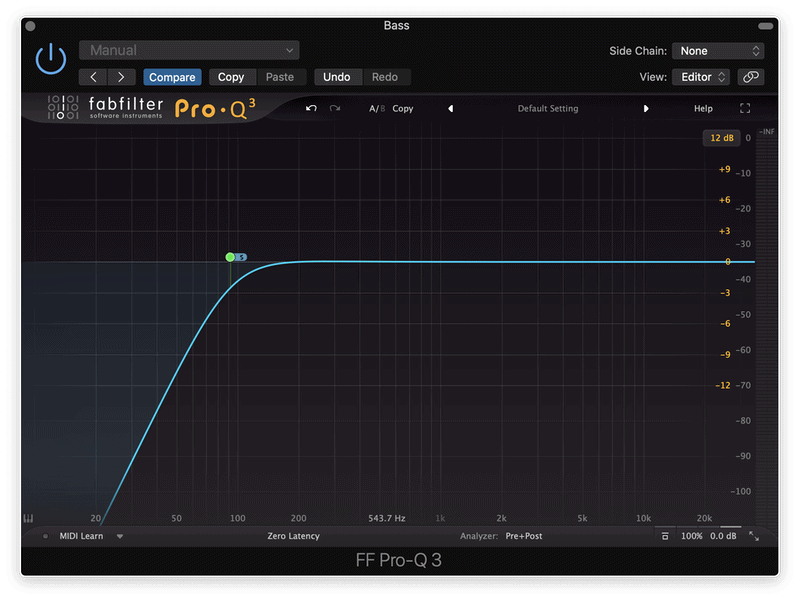800x600 pixels.
Task: Click the link chain icon
Action: (751, 77)
